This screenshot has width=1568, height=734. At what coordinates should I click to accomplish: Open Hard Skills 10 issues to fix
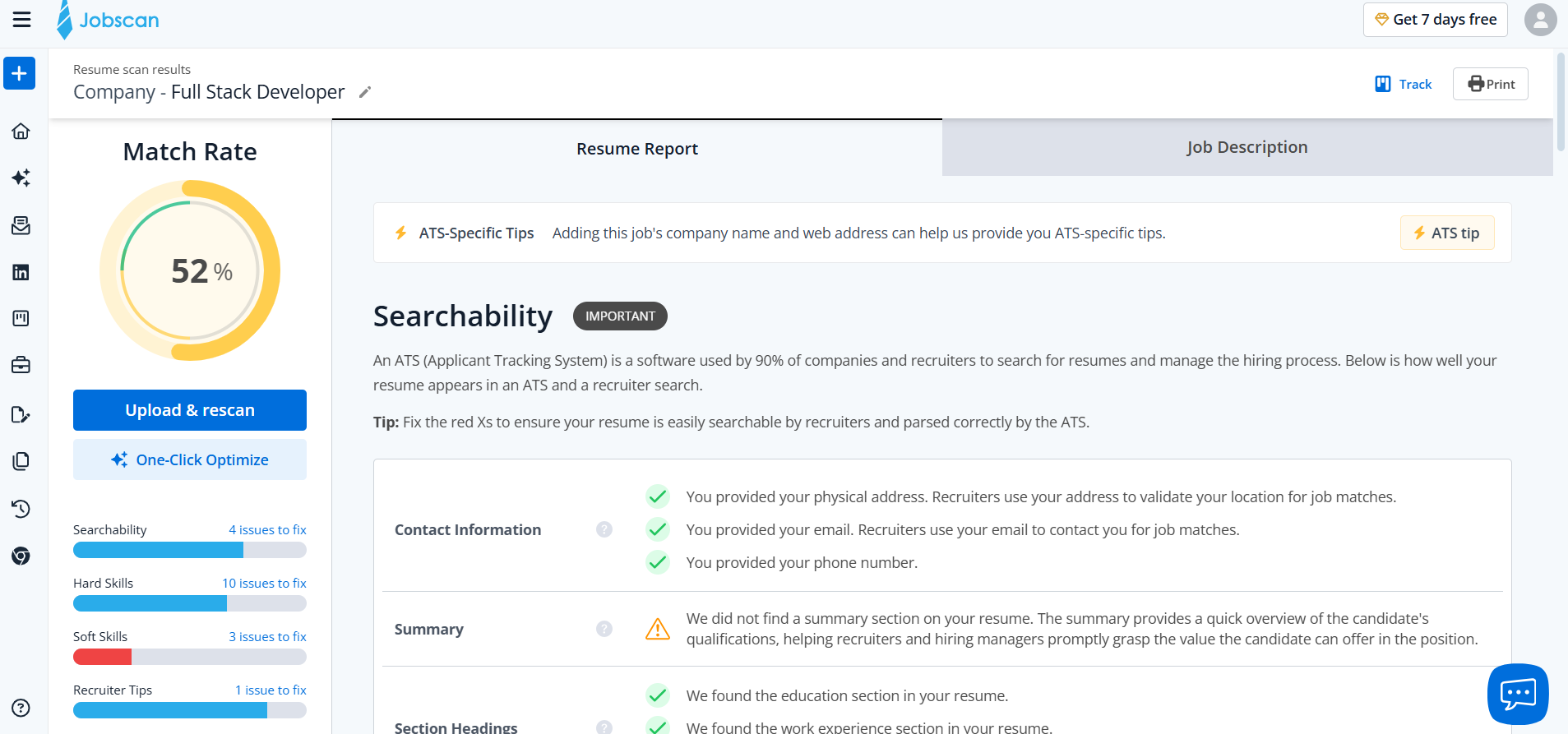tap(264, 583)
